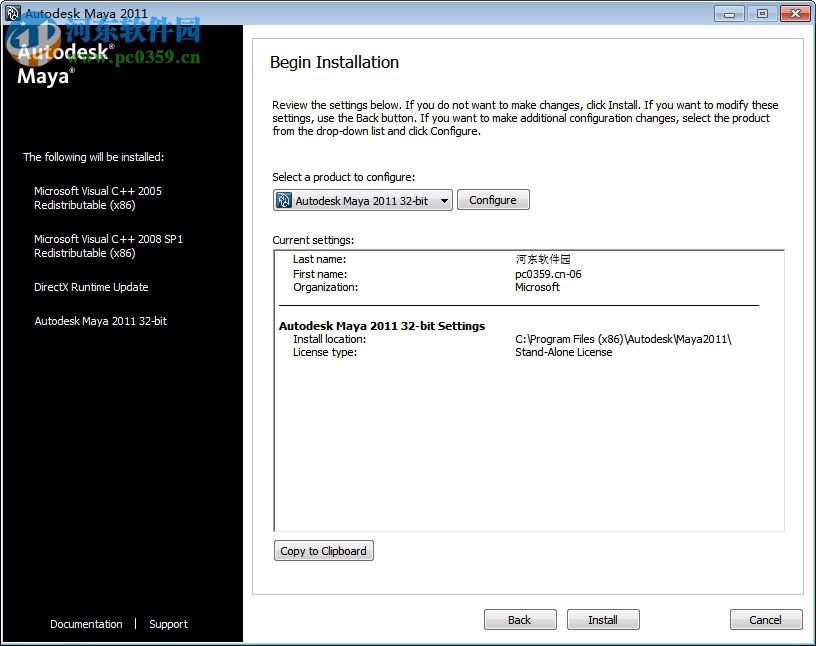Click the 'Current settings:' label

313,240
